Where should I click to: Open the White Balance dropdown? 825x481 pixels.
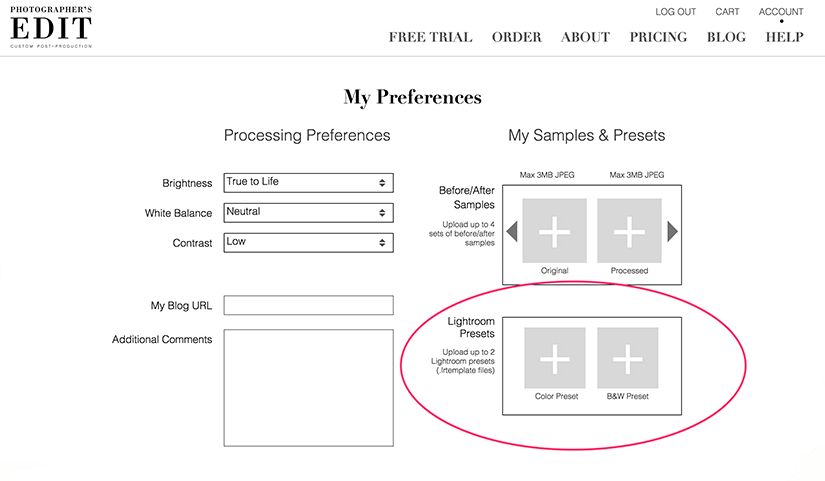click(x=308, y=212)
